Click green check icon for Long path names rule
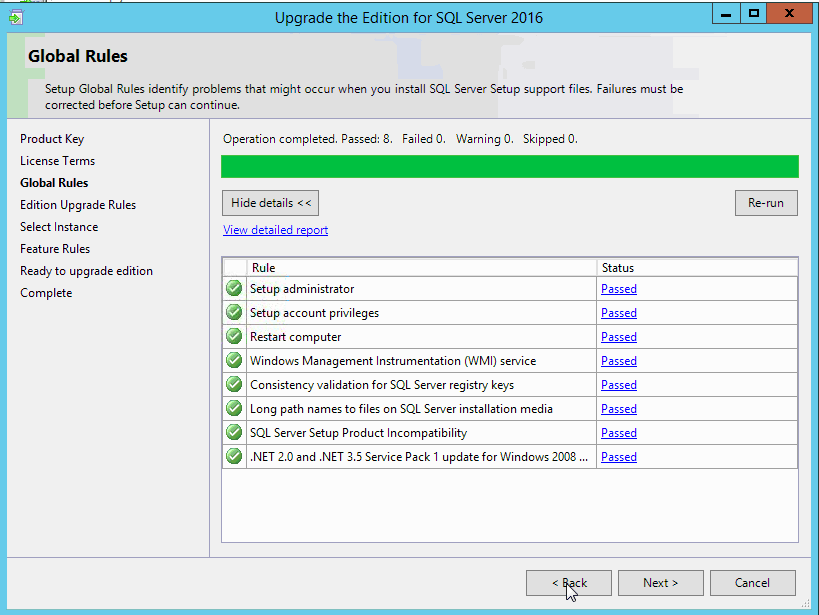The height and width of the screenshot is (615, 819). [x=234, y=409]
